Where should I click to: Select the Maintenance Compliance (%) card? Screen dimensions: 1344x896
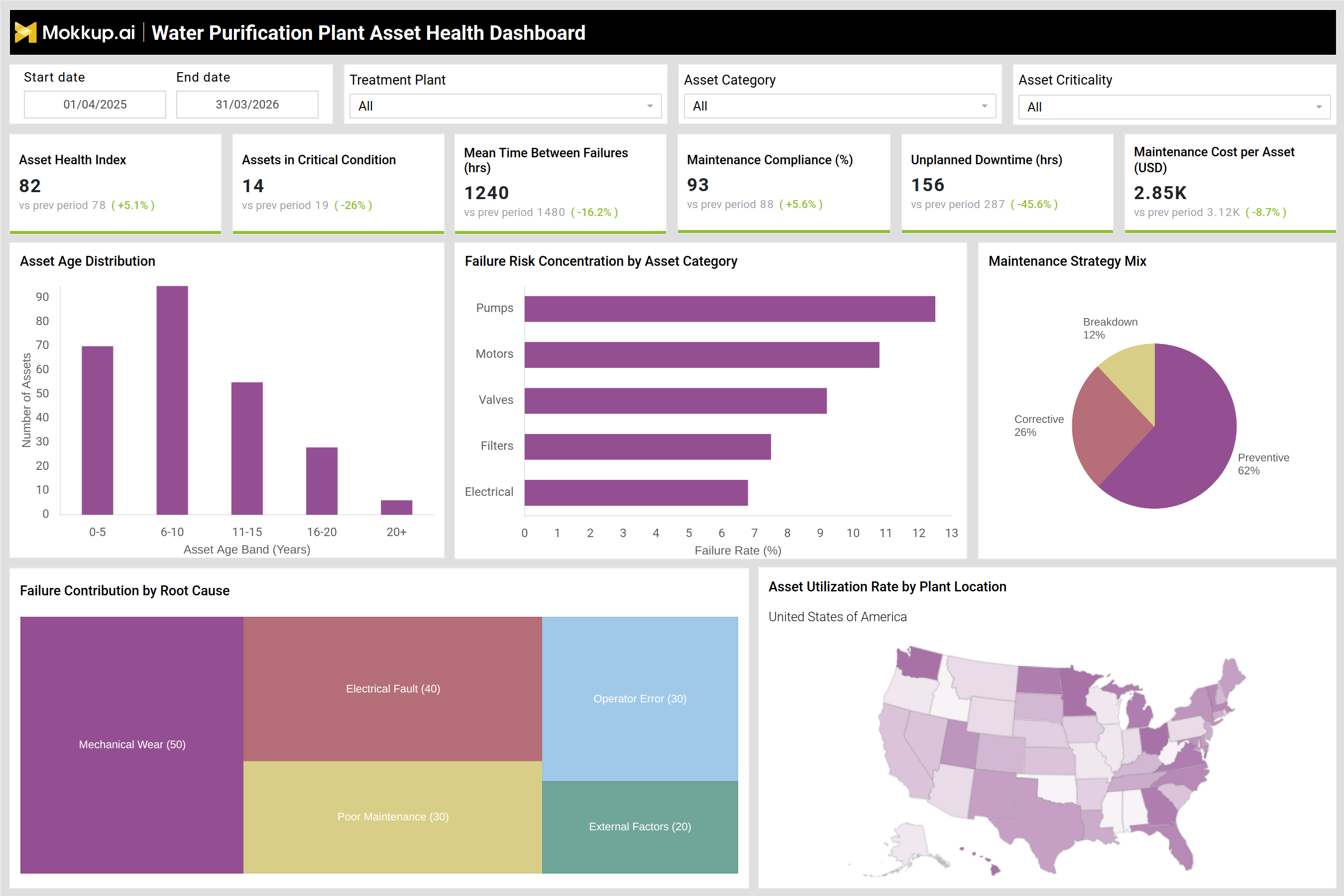point(784,184)
